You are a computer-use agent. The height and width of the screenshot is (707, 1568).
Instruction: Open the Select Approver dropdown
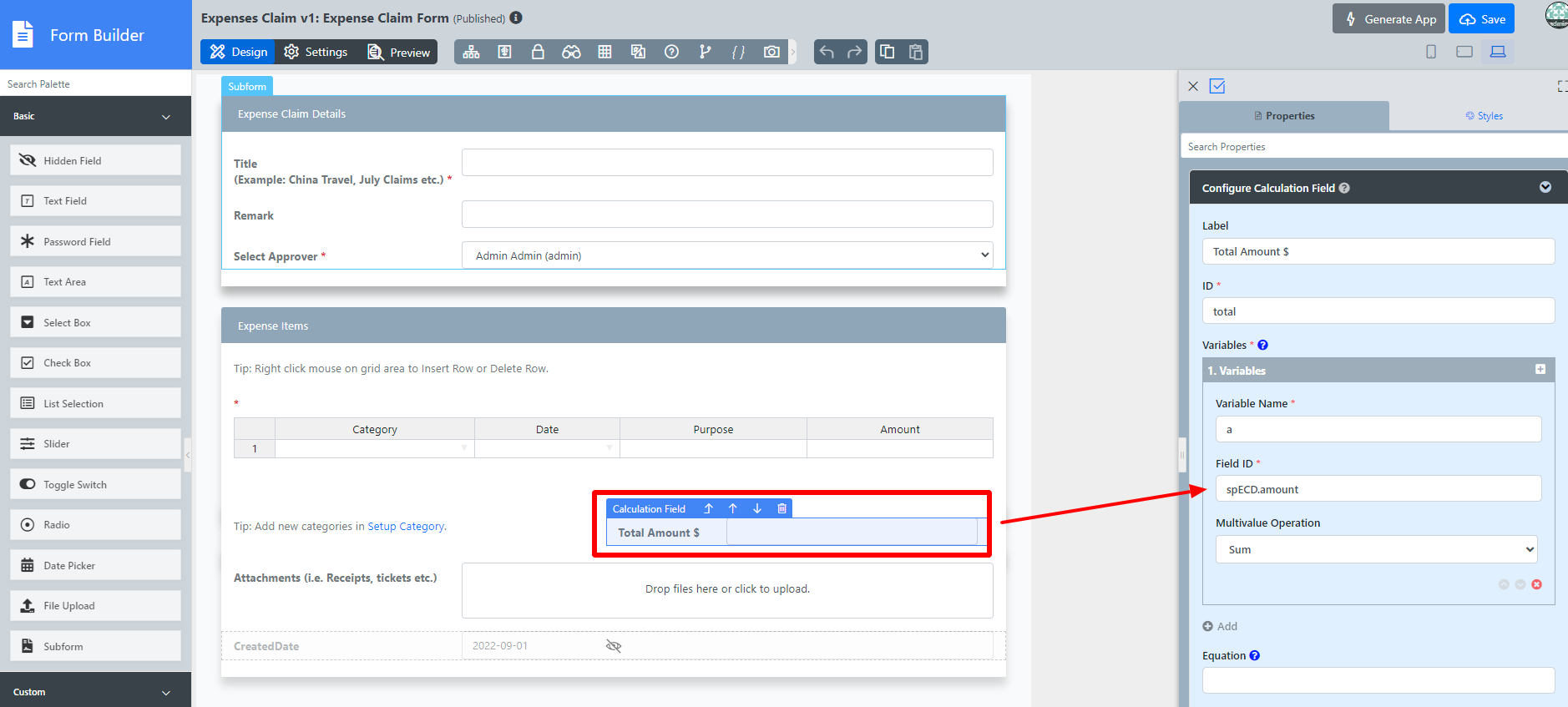point(727,255)
